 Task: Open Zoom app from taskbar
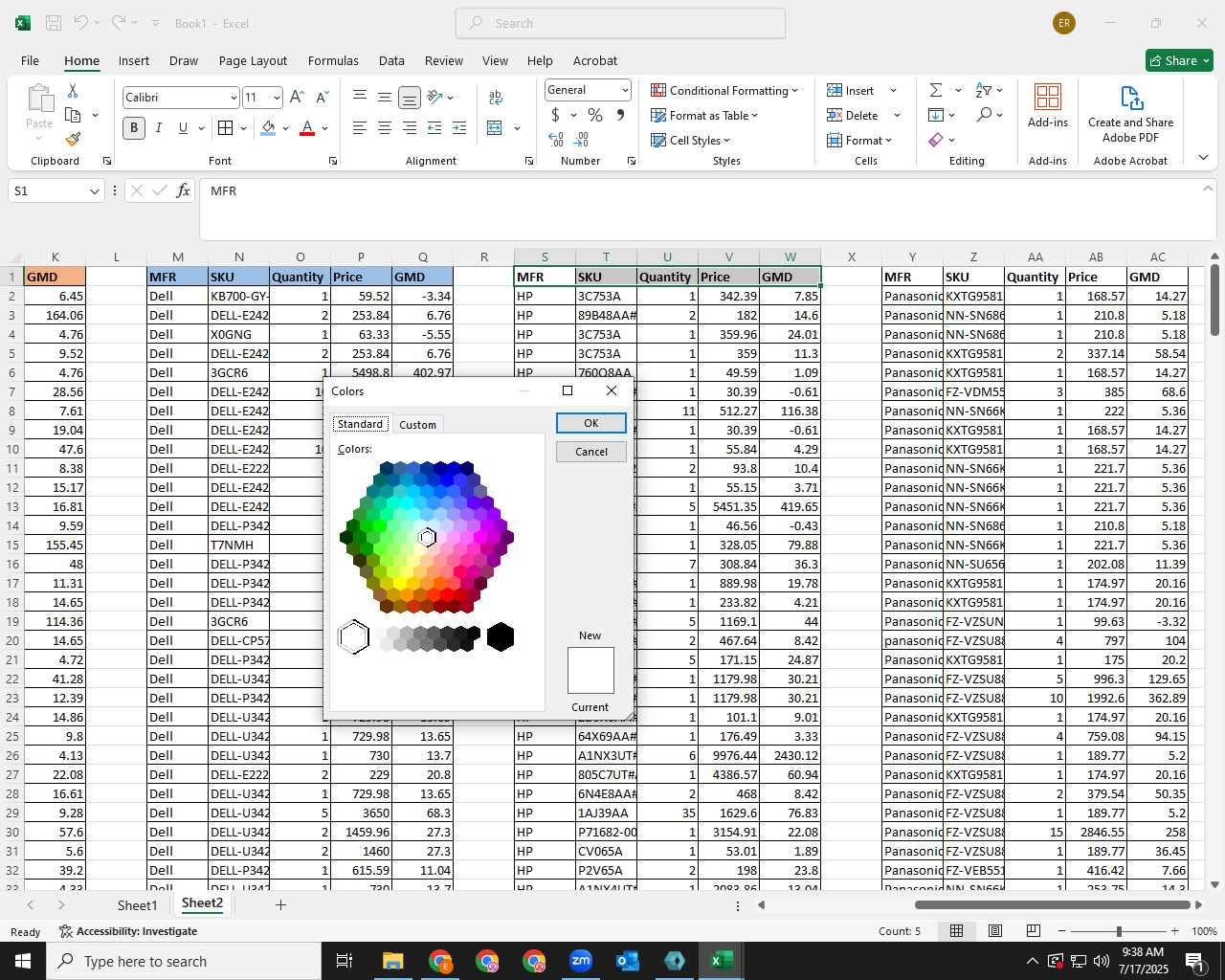(581, 961)
